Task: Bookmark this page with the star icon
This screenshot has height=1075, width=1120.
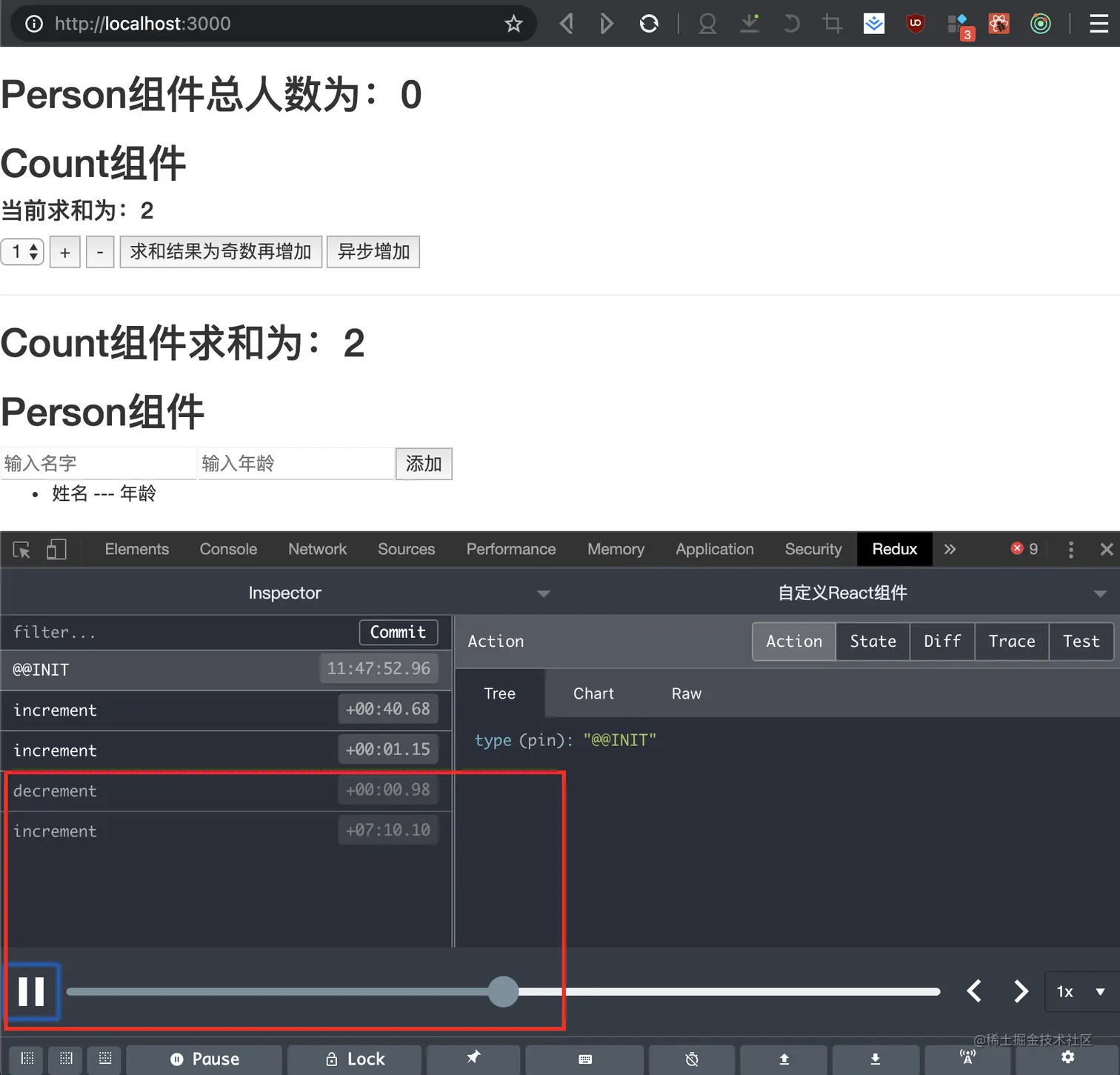Action: pos(513,24)
